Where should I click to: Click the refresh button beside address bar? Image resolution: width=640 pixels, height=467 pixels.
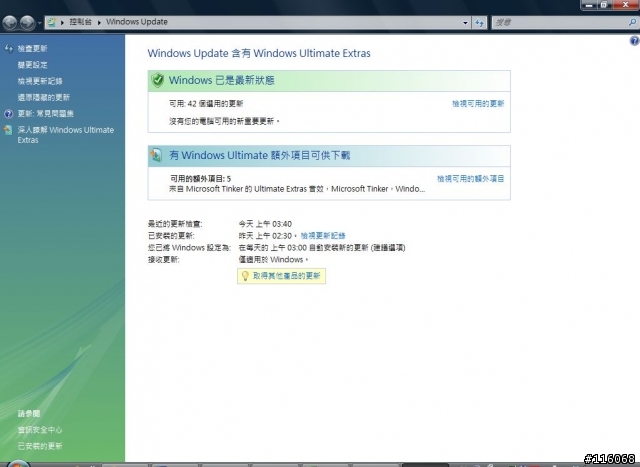[x=479, y=23]
